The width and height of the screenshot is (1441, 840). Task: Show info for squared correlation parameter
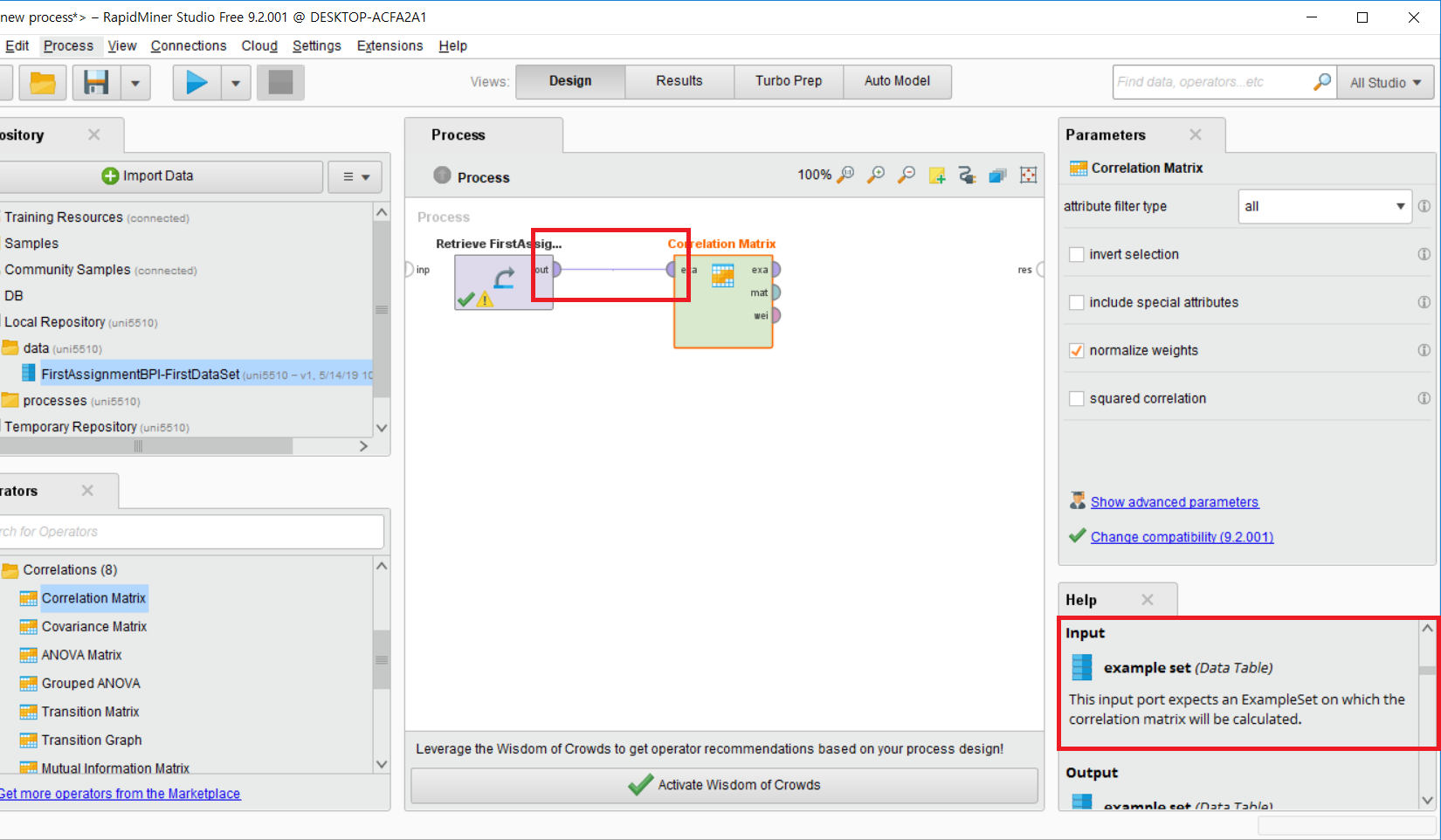click(x=1424, y=398)
